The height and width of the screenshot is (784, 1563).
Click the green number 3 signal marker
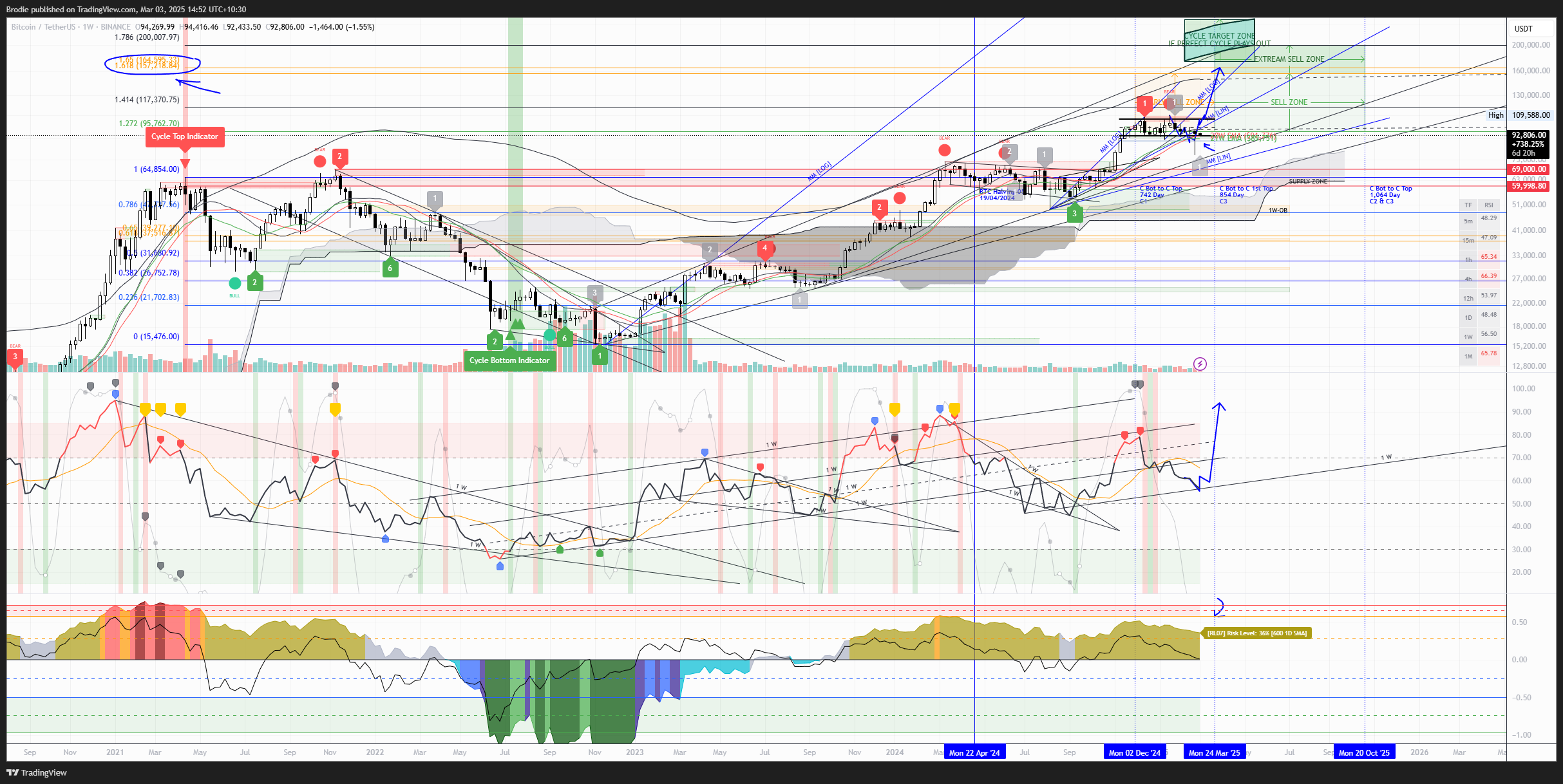tap(1074, 214)
